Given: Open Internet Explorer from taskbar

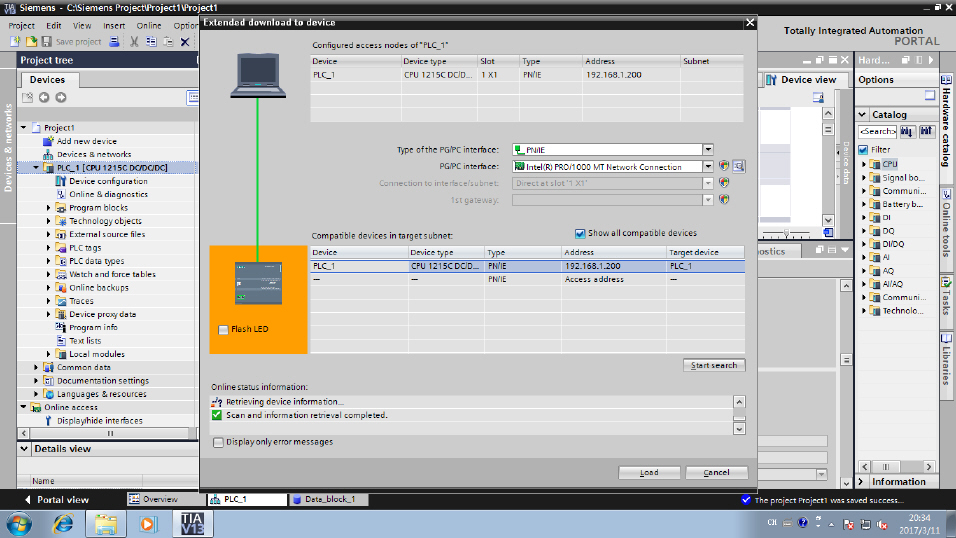Looking at the screenshot, I should (x=63, y=523).
